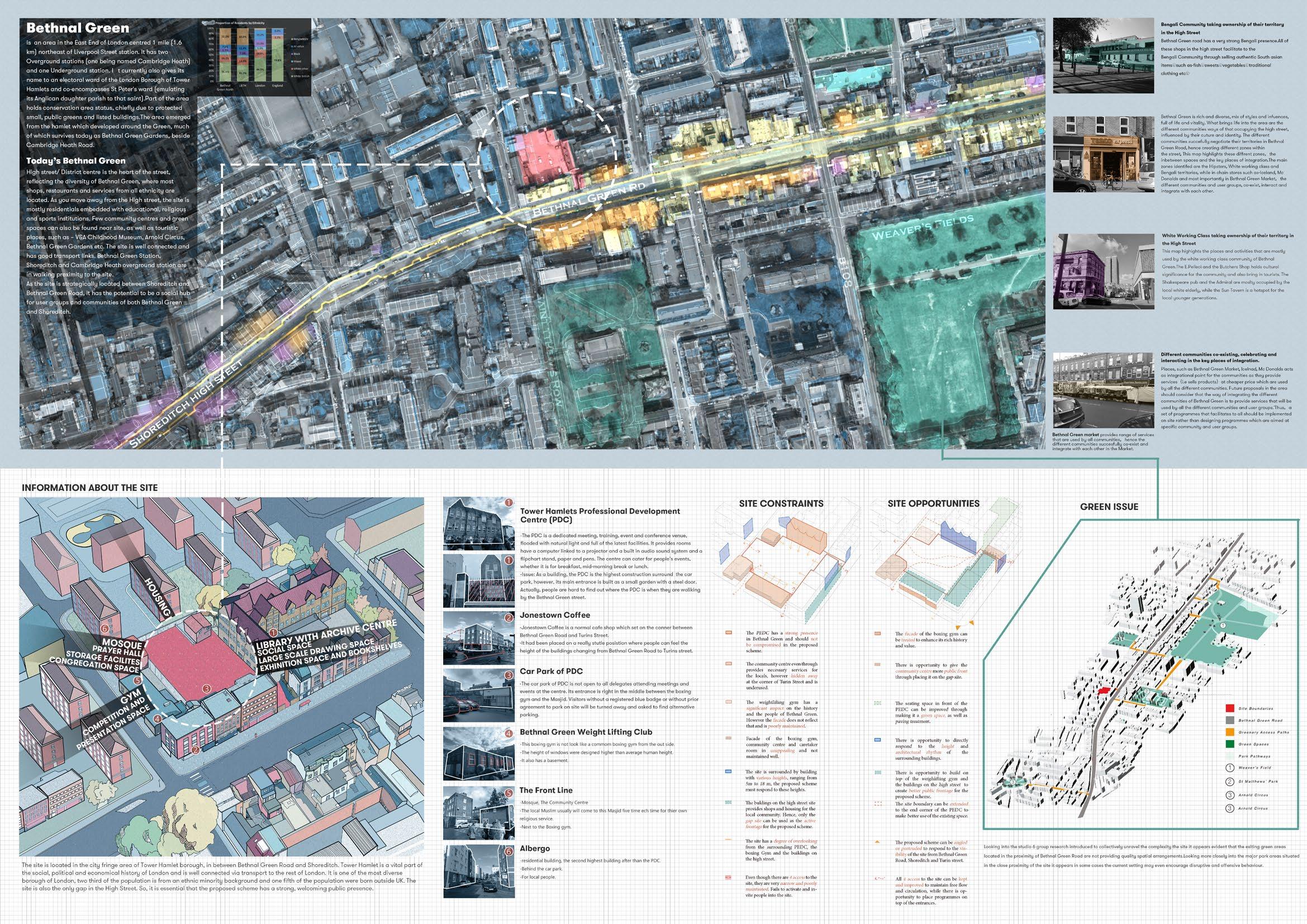Click the grey Bethnal Green Road swatch
1307x924 pixels.
(x=1229, y=720)
